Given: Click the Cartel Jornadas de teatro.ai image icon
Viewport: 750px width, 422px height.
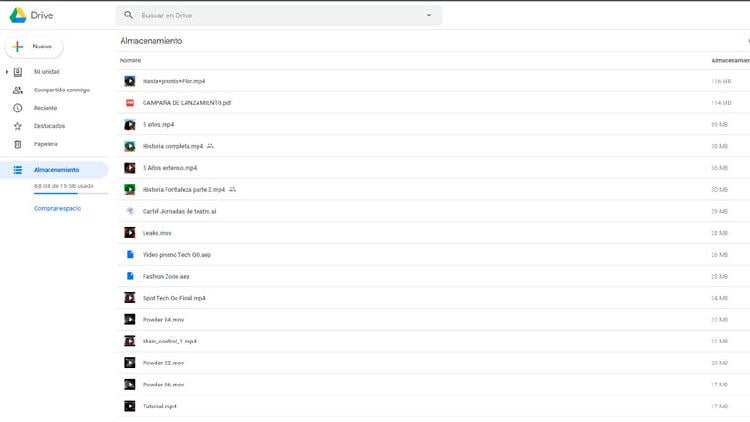Looking at the screenshot, I should coord(130,211).
